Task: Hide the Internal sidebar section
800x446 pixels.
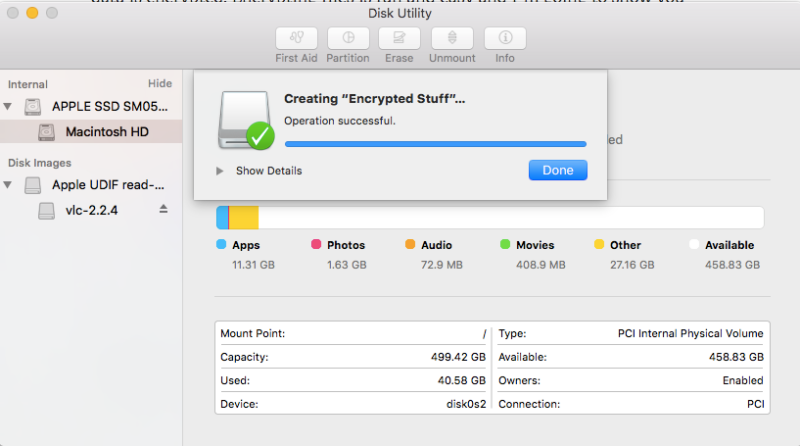Action: pyautogui.click(x=159, y=84)
